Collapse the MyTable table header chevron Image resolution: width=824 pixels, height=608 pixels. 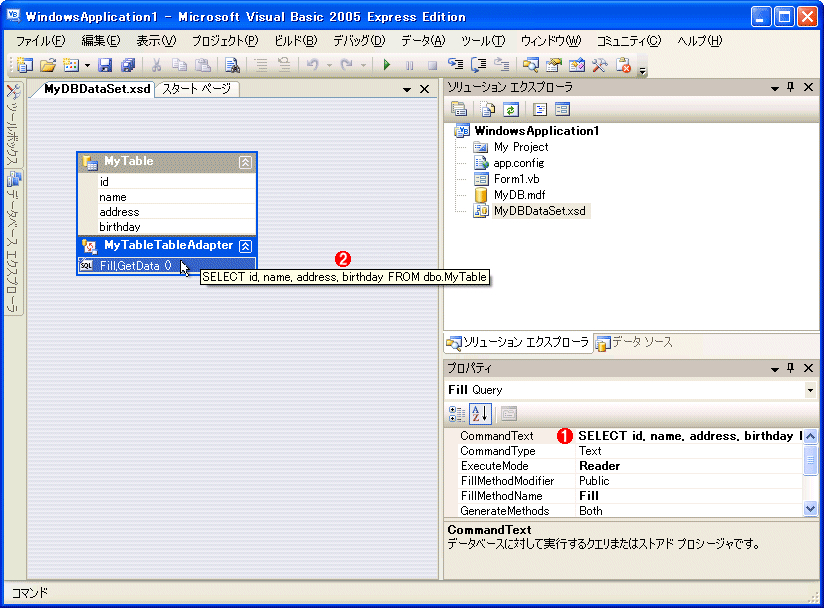[x=248, y=160]
